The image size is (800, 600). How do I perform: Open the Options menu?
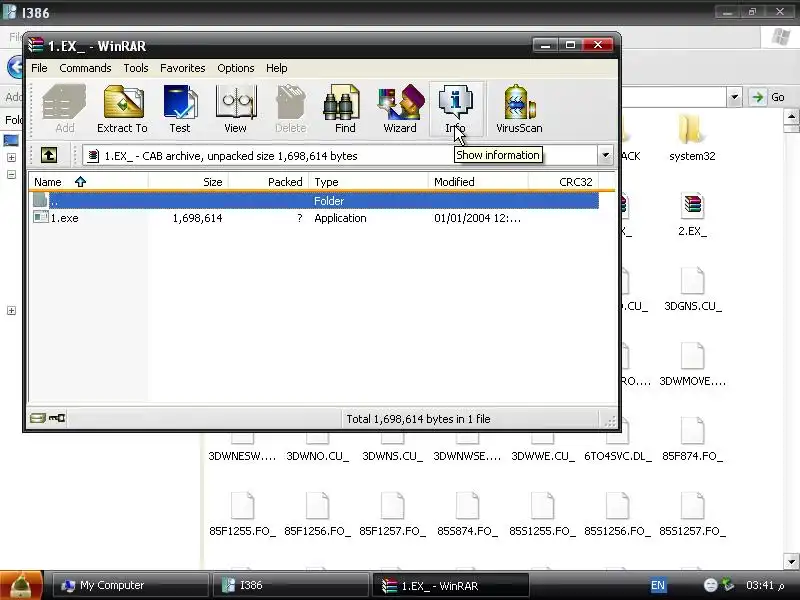(x=236, y=68)
